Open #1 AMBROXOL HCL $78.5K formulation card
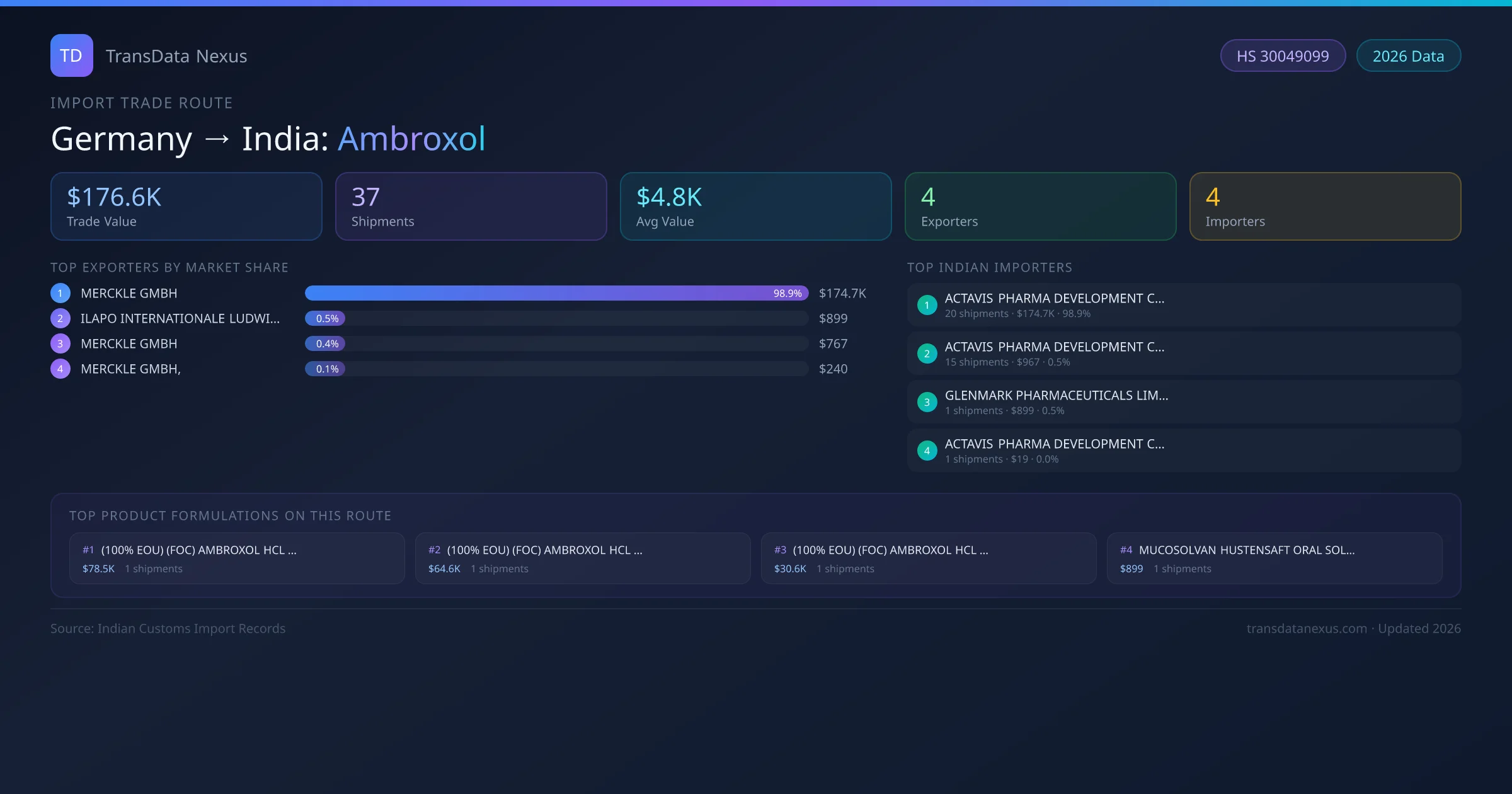1512x794 pixels. pos(237,558)
